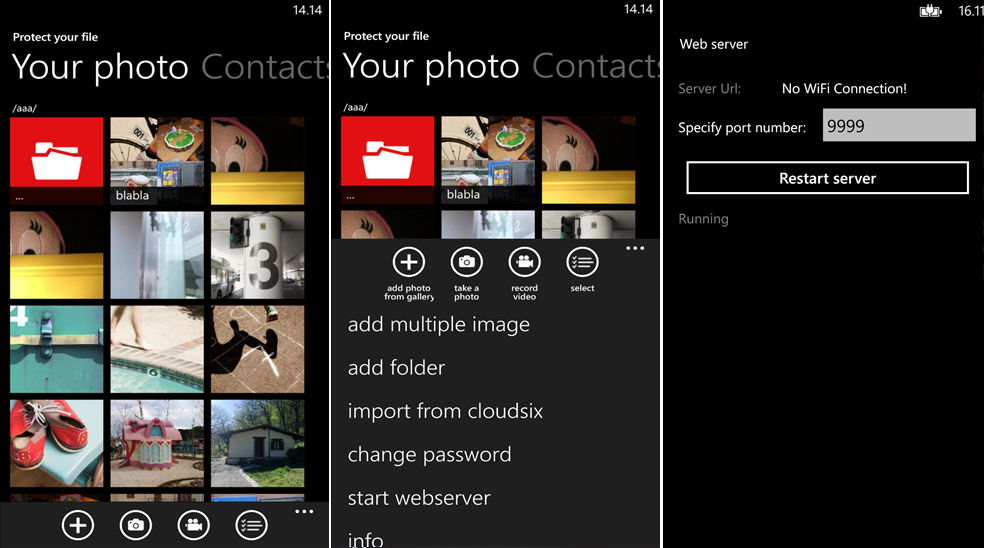This screenshot has height=548, width=984.
Task: Expand the left screen's app bar ellipsis
Action: tap(304, 512)
